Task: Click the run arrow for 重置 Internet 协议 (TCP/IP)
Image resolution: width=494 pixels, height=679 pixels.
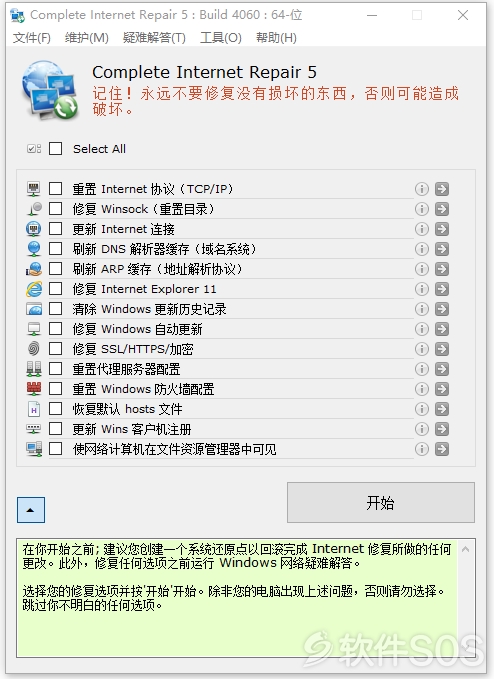Action: click(442, 189)
